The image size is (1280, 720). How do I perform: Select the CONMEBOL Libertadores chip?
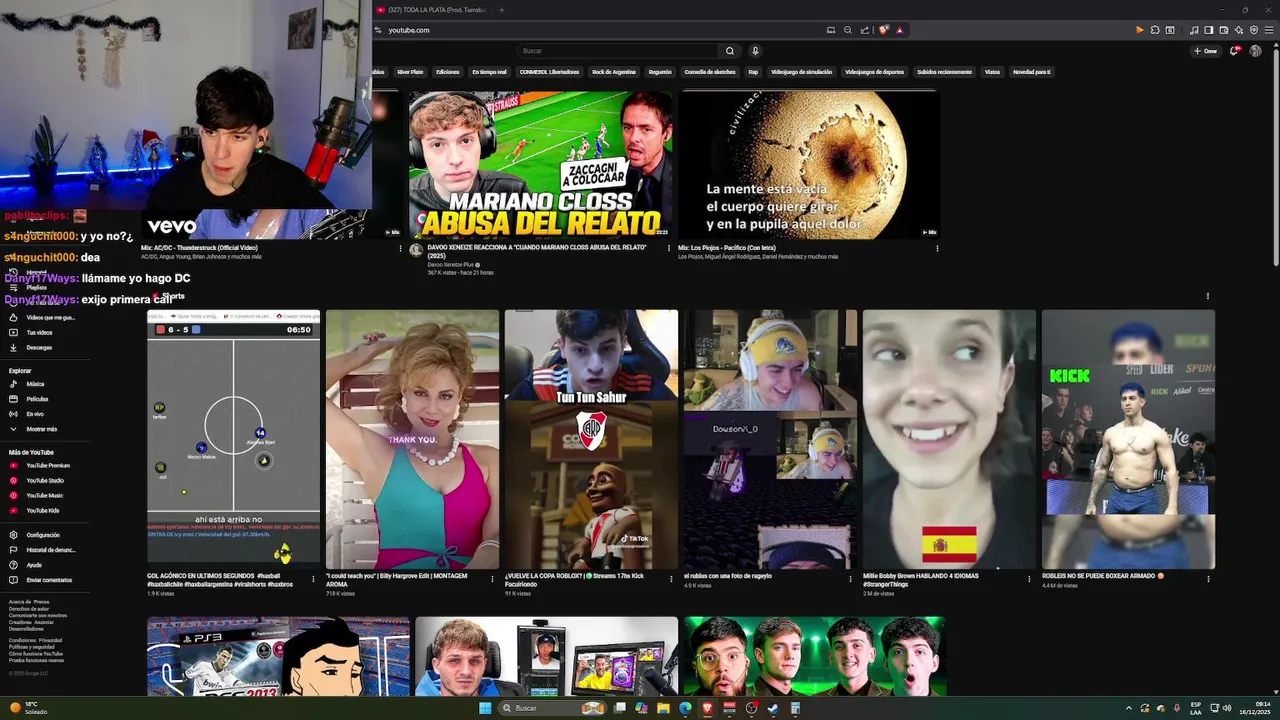tap(549, 72)
